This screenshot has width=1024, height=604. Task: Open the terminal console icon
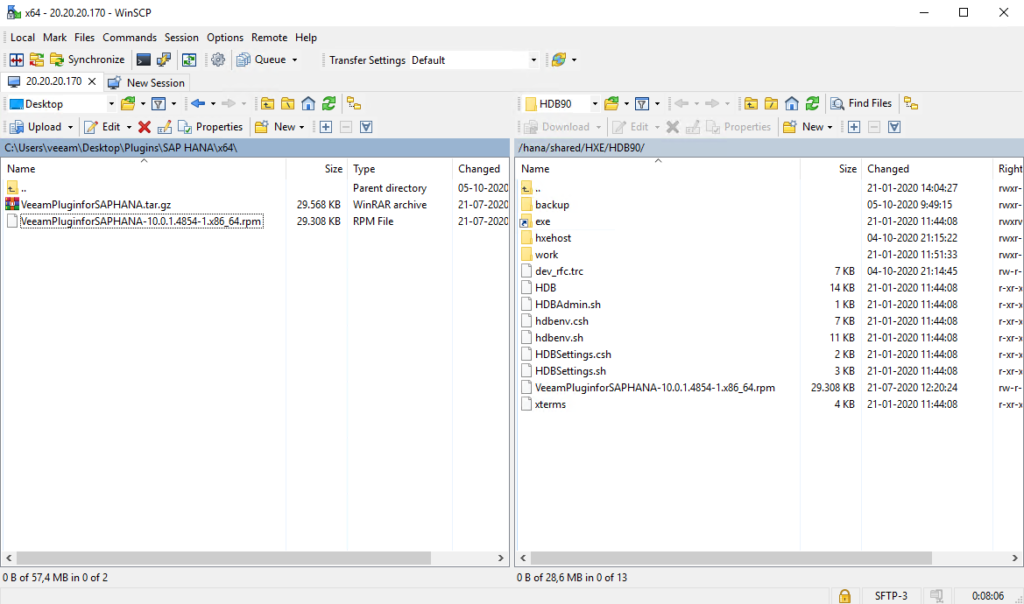pyautogui.click(x=143, y=60)
